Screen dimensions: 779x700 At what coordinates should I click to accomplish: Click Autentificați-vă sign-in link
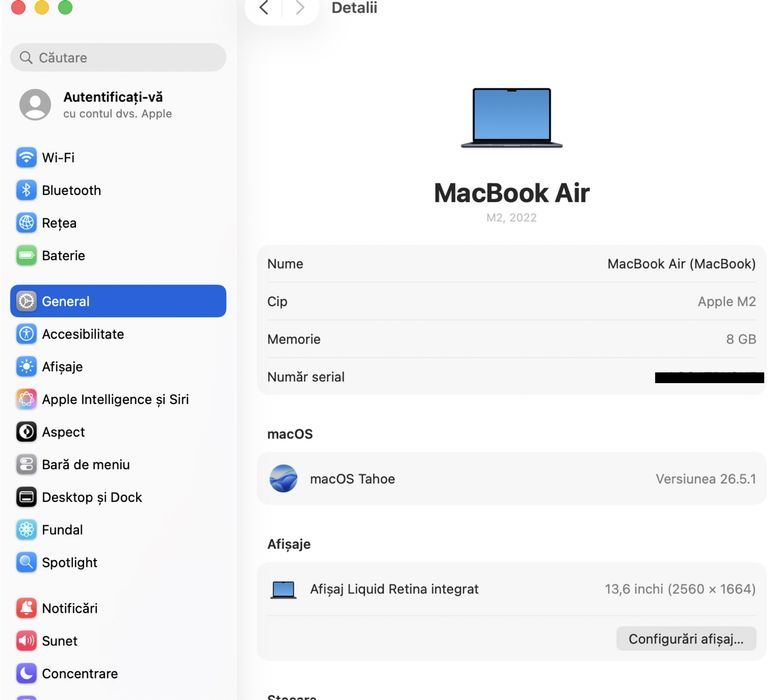click(113, 97)
